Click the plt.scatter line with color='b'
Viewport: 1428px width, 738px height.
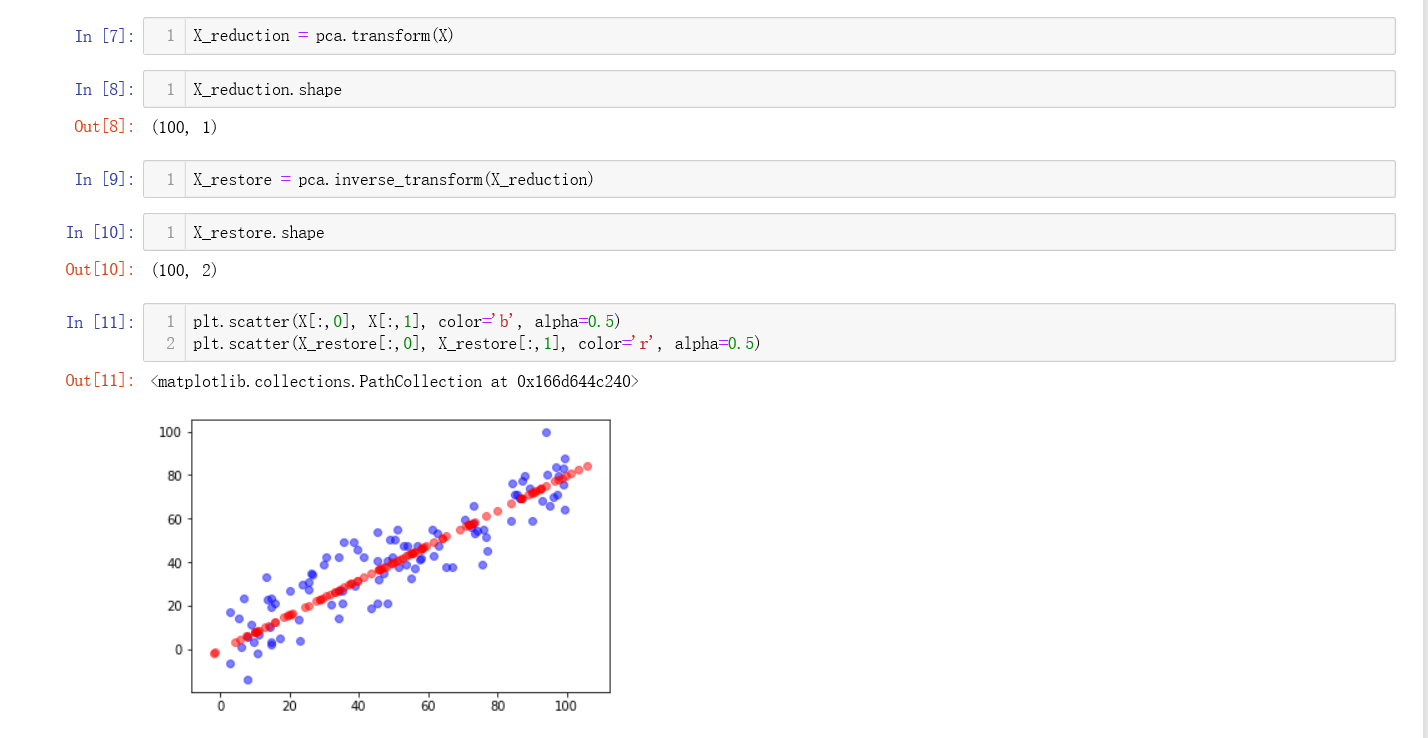click(407, 321)
